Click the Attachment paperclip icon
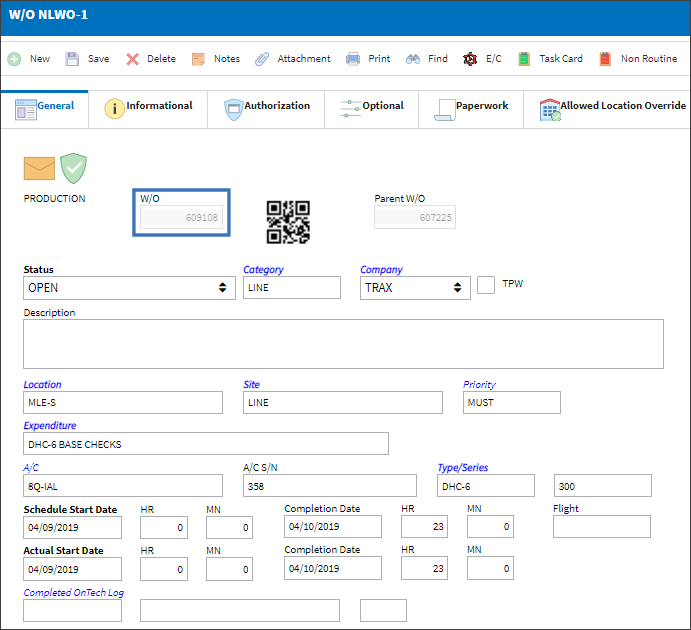Screen dimensions: 691x630 click(262, 59)
